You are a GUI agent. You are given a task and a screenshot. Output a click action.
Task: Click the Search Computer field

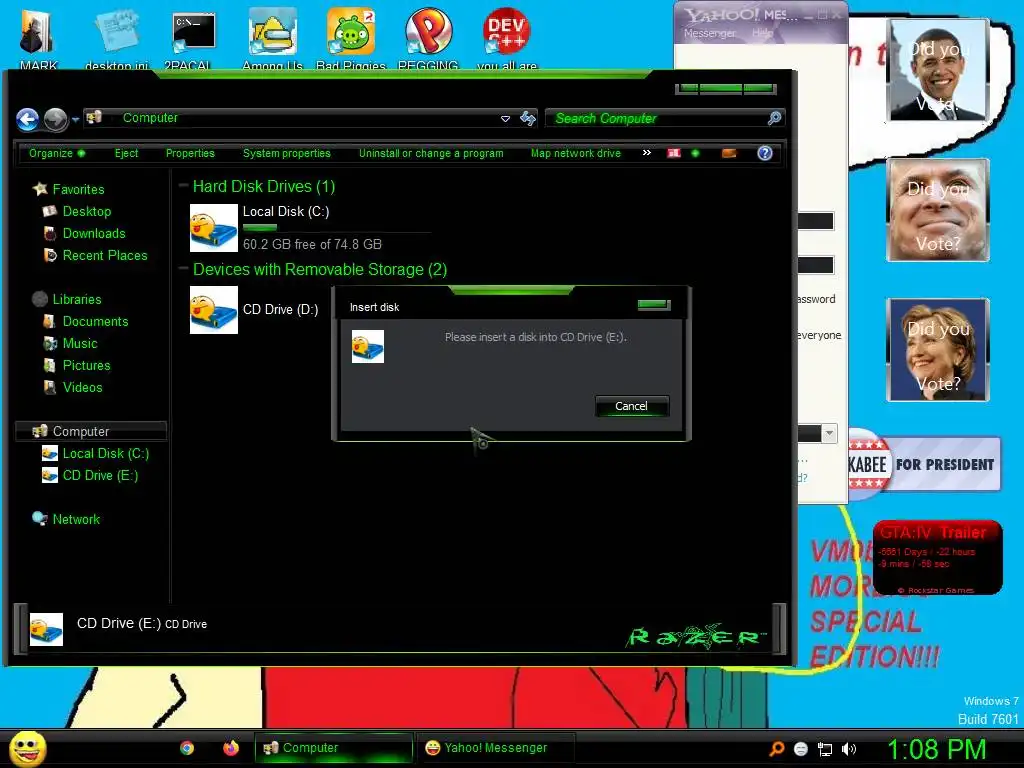pyautogui.click(x=656, y=118)
